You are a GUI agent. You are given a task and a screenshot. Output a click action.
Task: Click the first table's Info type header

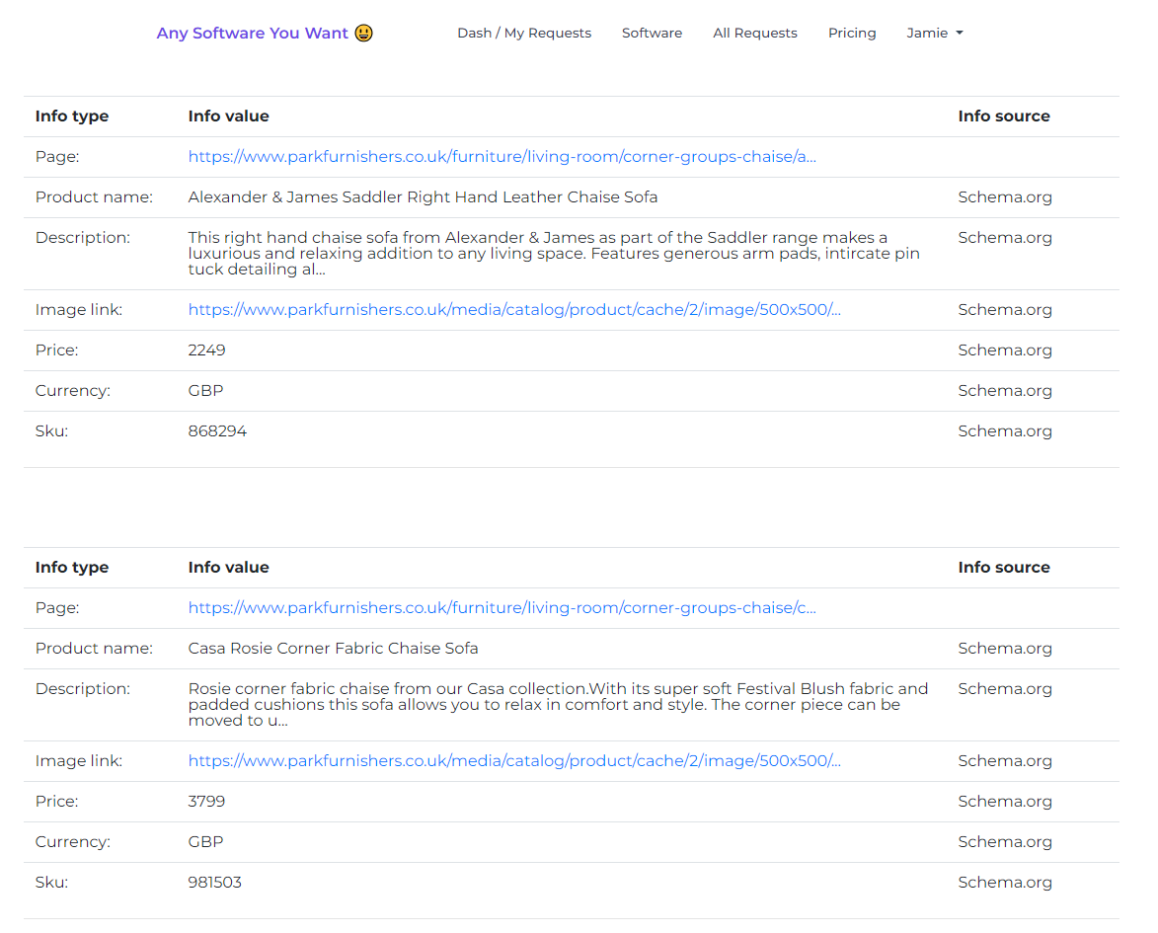(x=72, y=117)
